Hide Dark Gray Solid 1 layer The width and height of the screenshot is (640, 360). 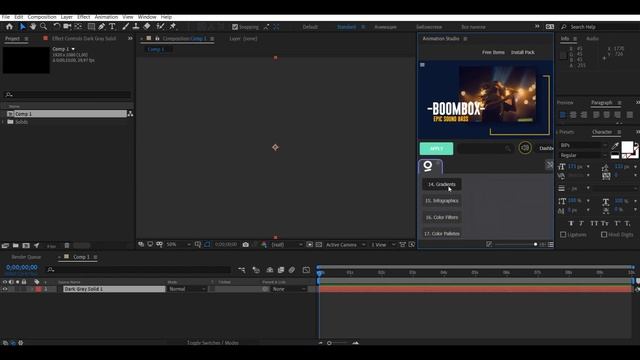coord(5,289)
